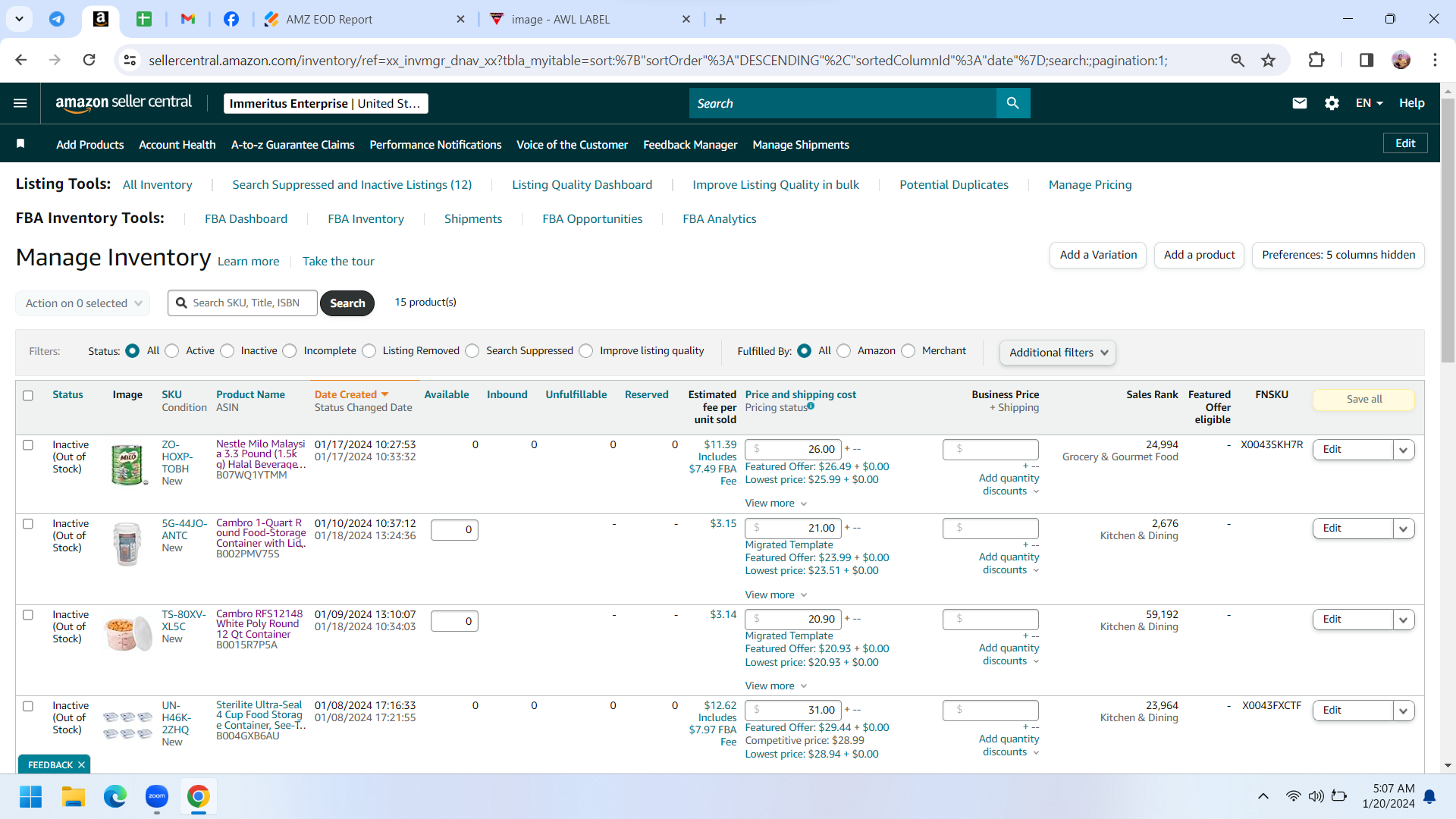This screenshot has height=819, width=1456.
Task: Submit search with the teal magnifier button
Action: (1013, 103)
